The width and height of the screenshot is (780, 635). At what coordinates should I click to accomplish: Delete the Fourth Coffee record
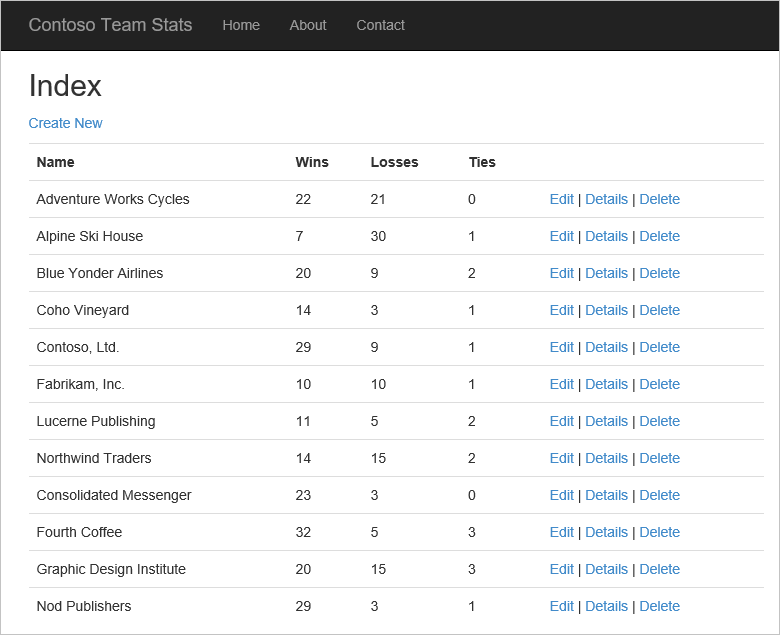(x=659, y=532)
